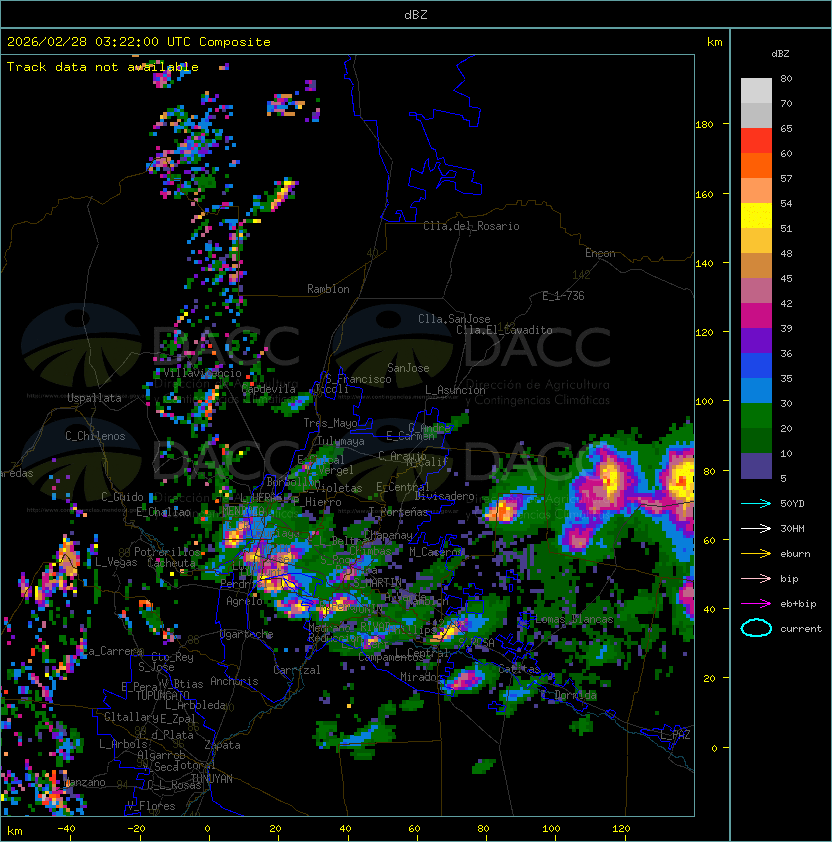The image size is (832, 842).
Task: Click the '30HM' legend label
Action: pyautogui.click(x=792, y=529)
